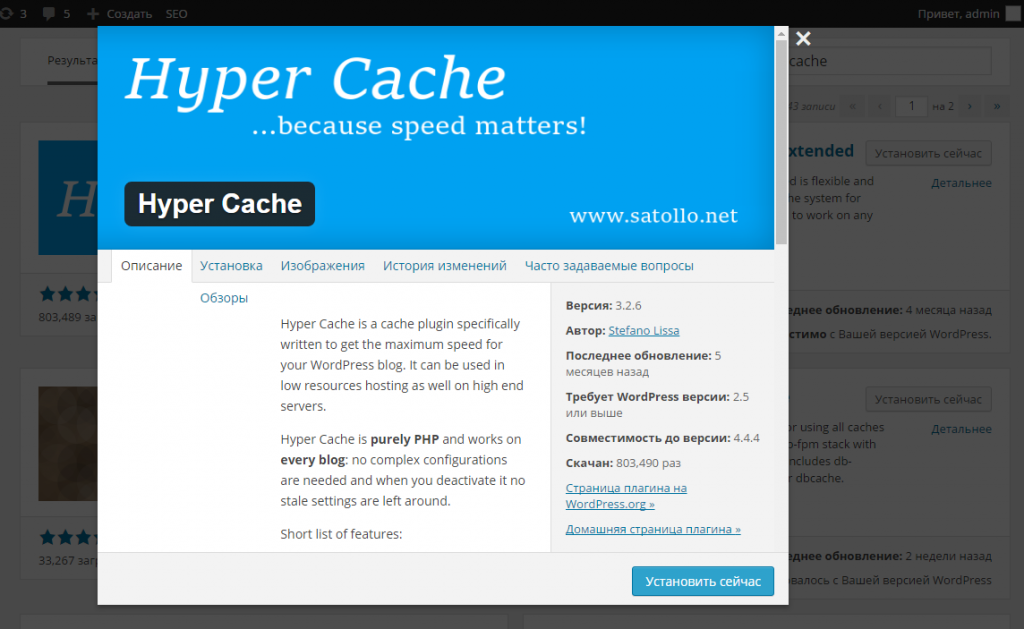Image resolution: width=1024 pixels, height=629 pixels.
Task: Click the blue Установить сейчас button in modal
Action: point(703,581)
